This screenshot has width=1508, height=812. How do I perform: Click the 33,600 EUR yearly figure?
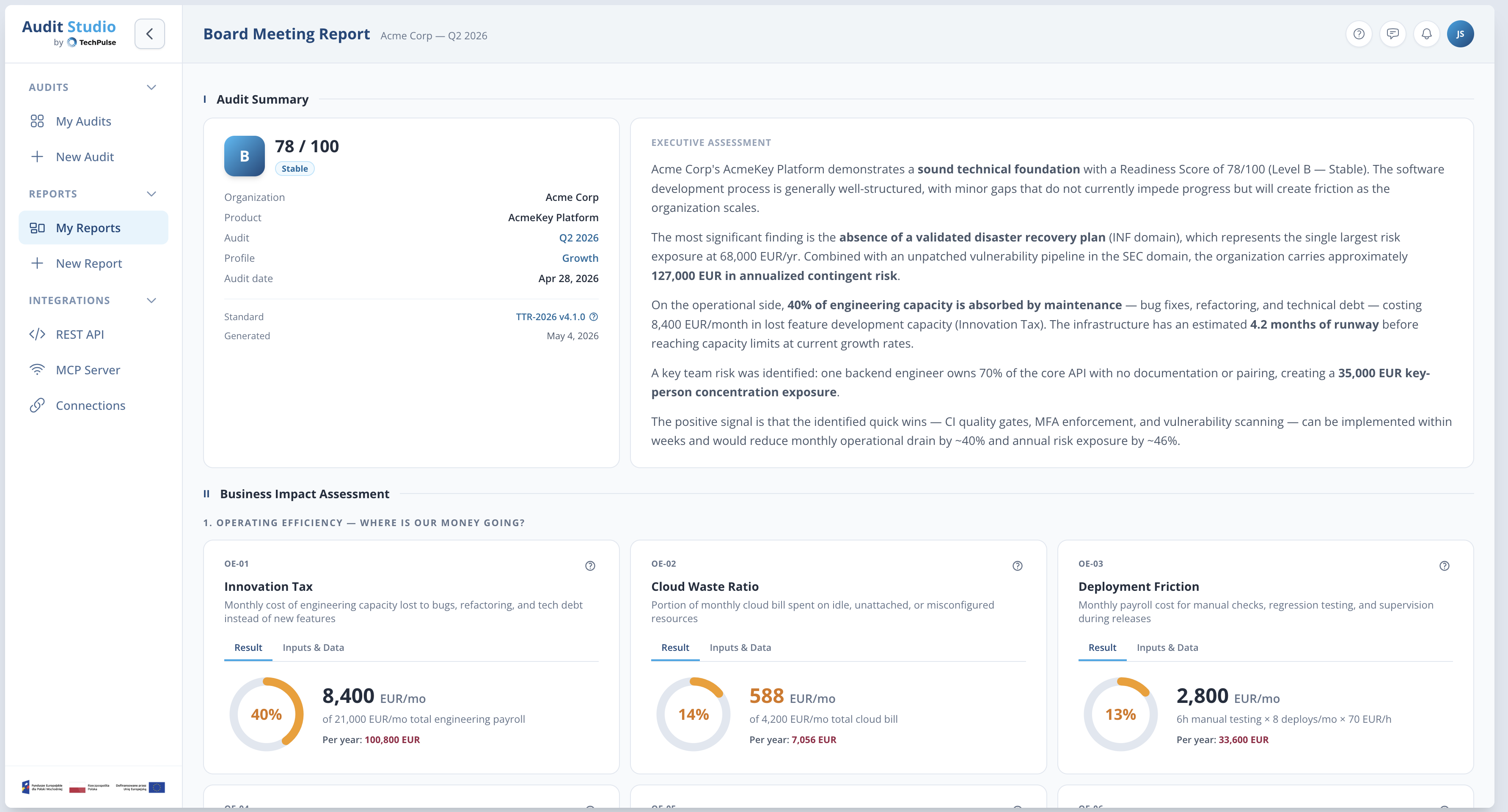pos(1244,739)
